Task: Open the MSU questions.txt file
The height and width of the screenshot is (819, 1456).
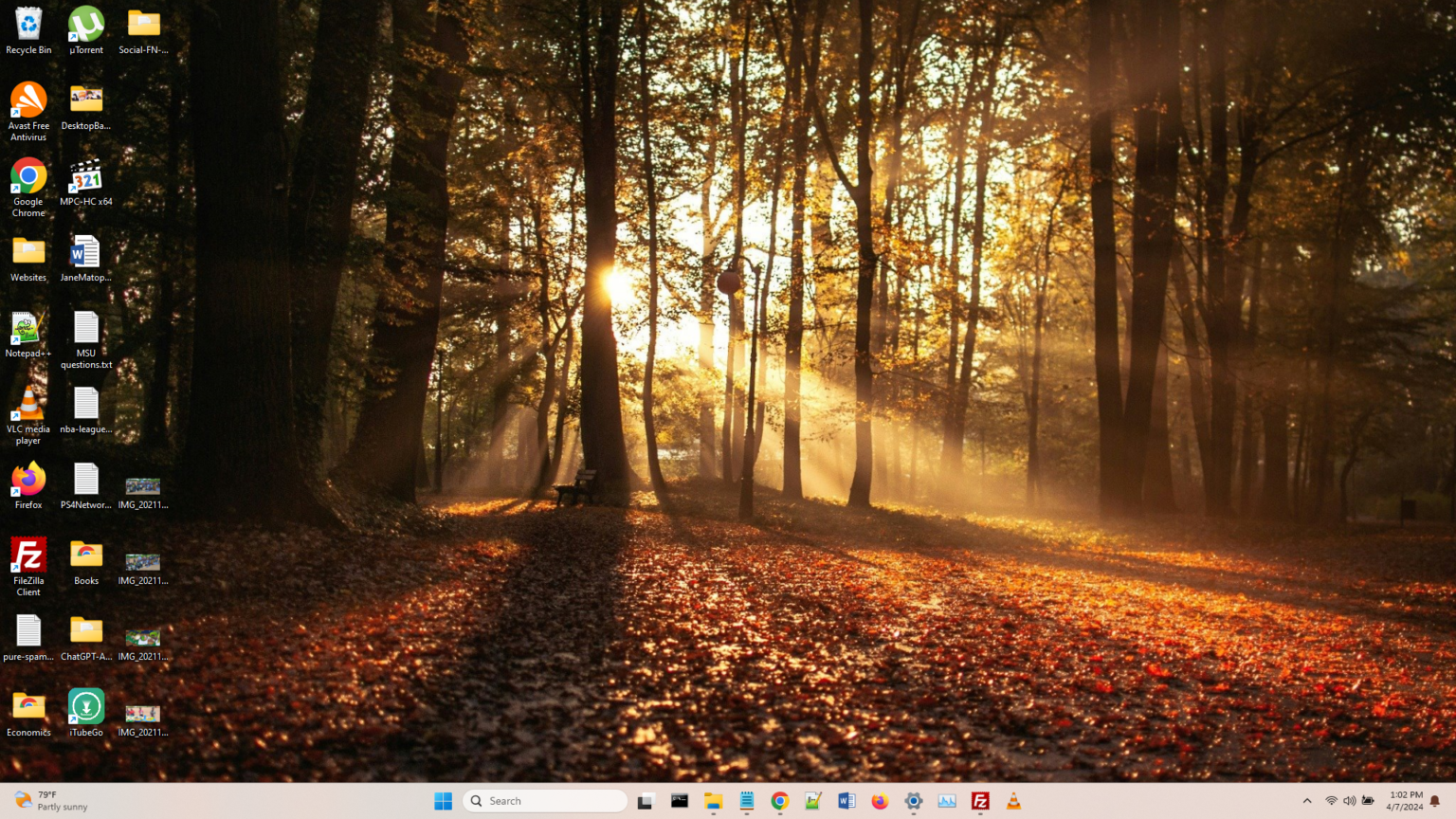Action: click(85, 329)
